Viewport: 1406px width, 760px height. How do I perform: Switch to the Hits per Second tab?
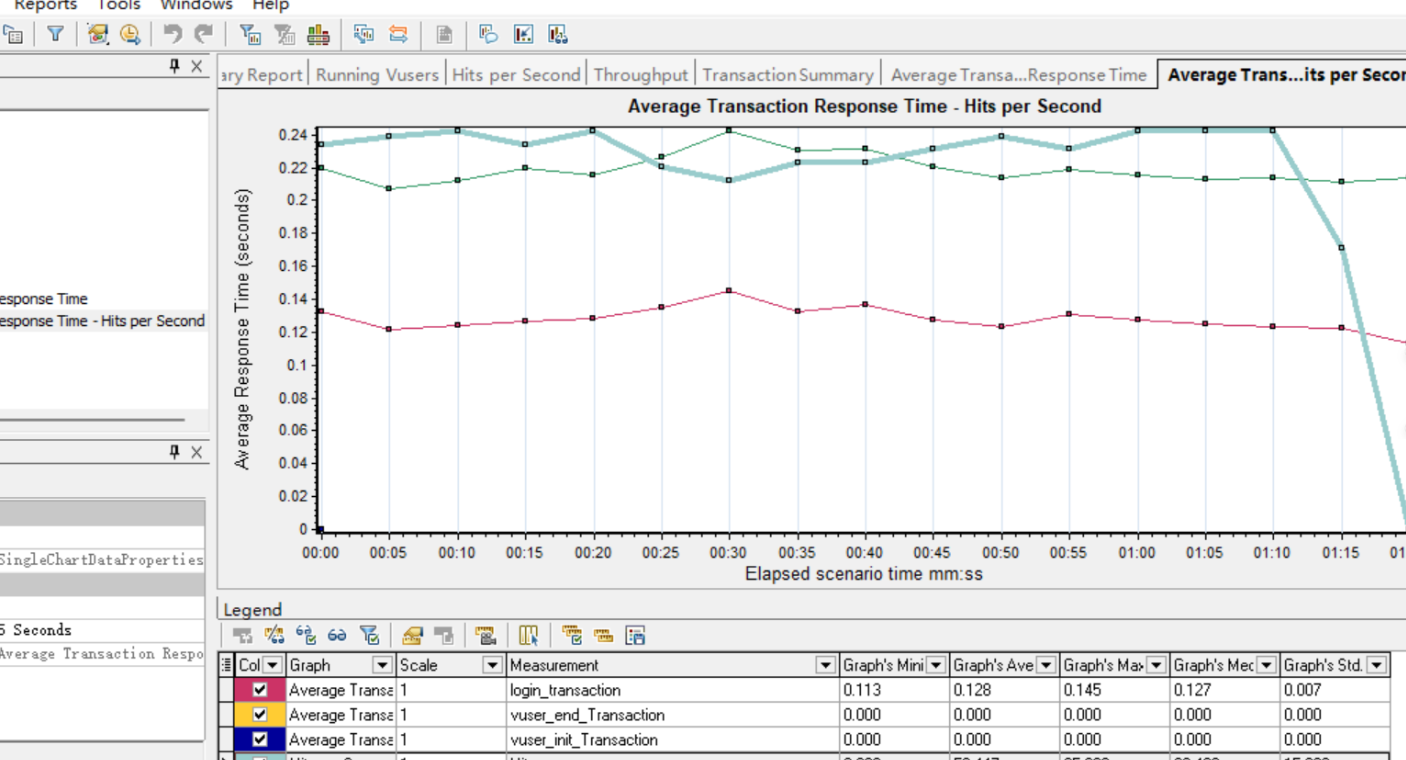[516, 75]
